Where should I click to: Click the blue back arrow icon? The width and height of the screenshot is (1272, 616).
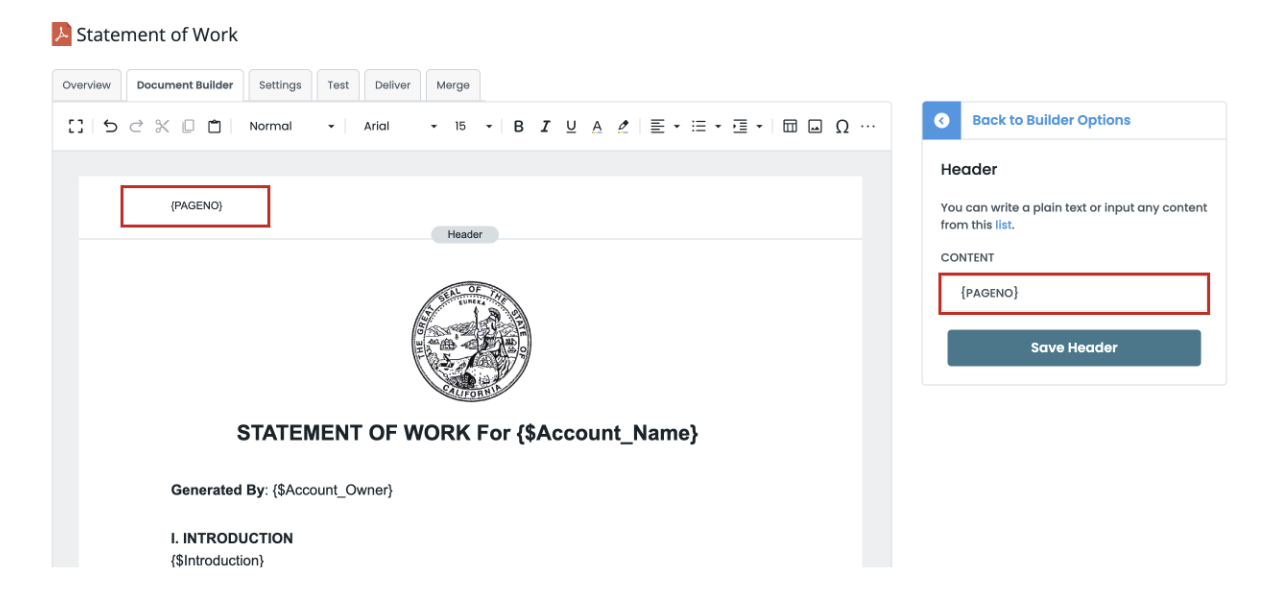(941, 120)
